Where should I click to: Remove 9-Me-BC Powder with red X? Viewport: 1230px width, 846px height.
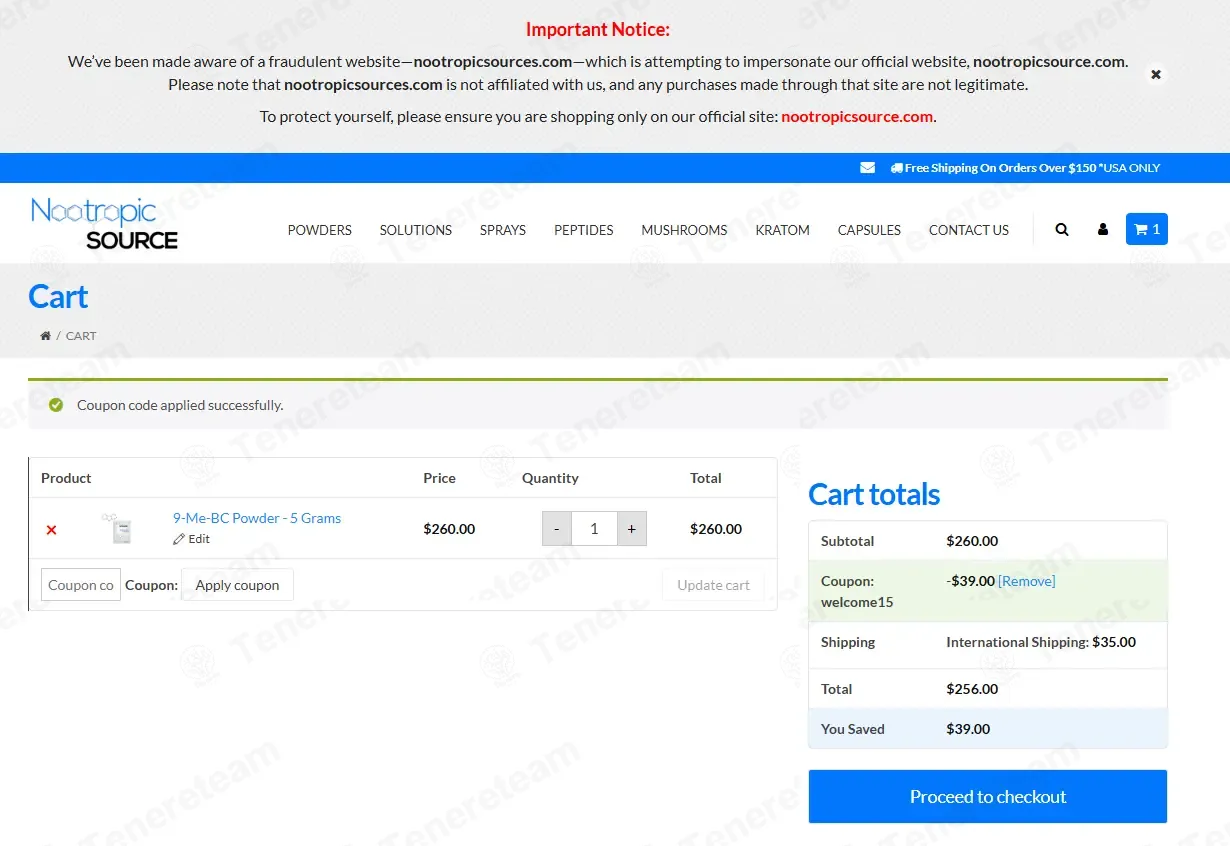[x=51, y=529]
